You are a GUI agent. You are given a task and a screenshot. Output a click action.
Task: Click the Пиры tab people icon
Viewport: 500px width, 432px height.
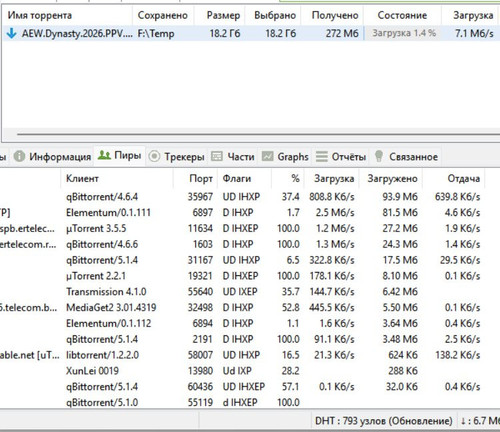tap(104, 155)
